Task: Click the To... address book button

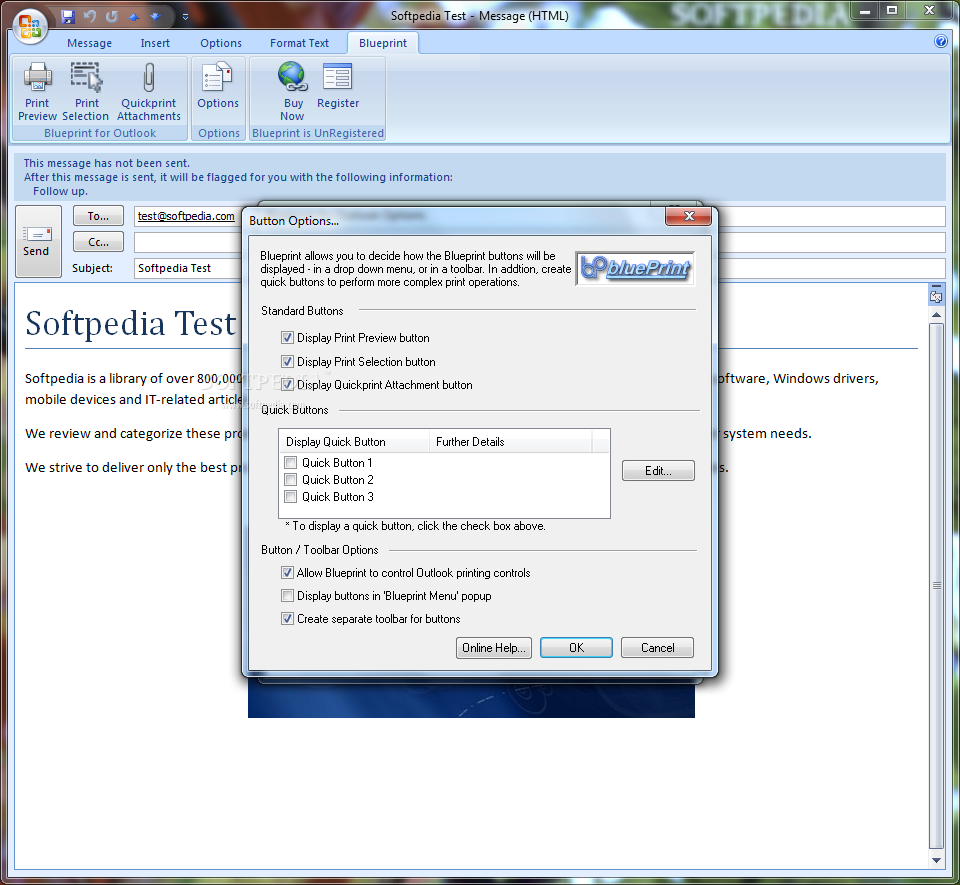Action: 98,215
